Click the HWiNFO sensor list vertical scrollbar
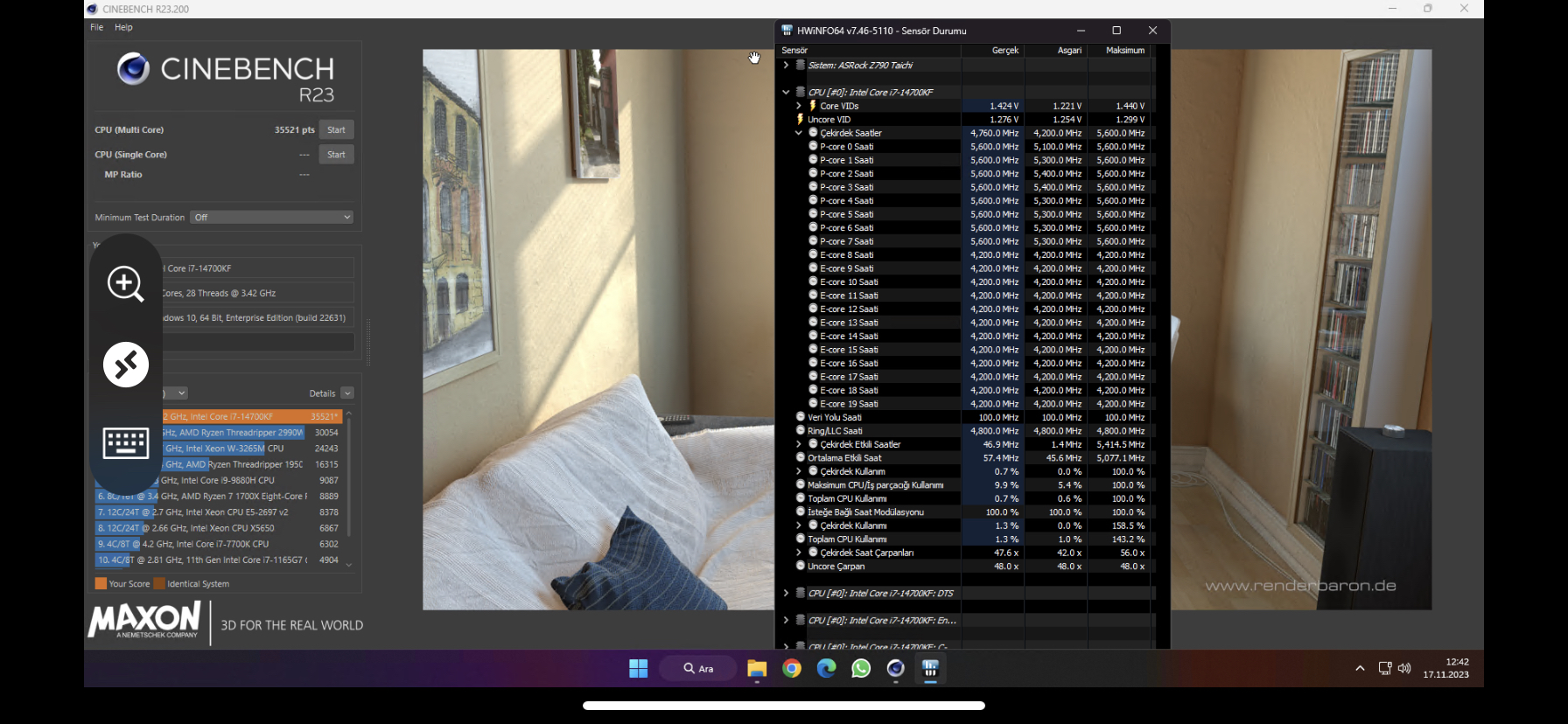Screen dimensions: 1568x724 1153,345
